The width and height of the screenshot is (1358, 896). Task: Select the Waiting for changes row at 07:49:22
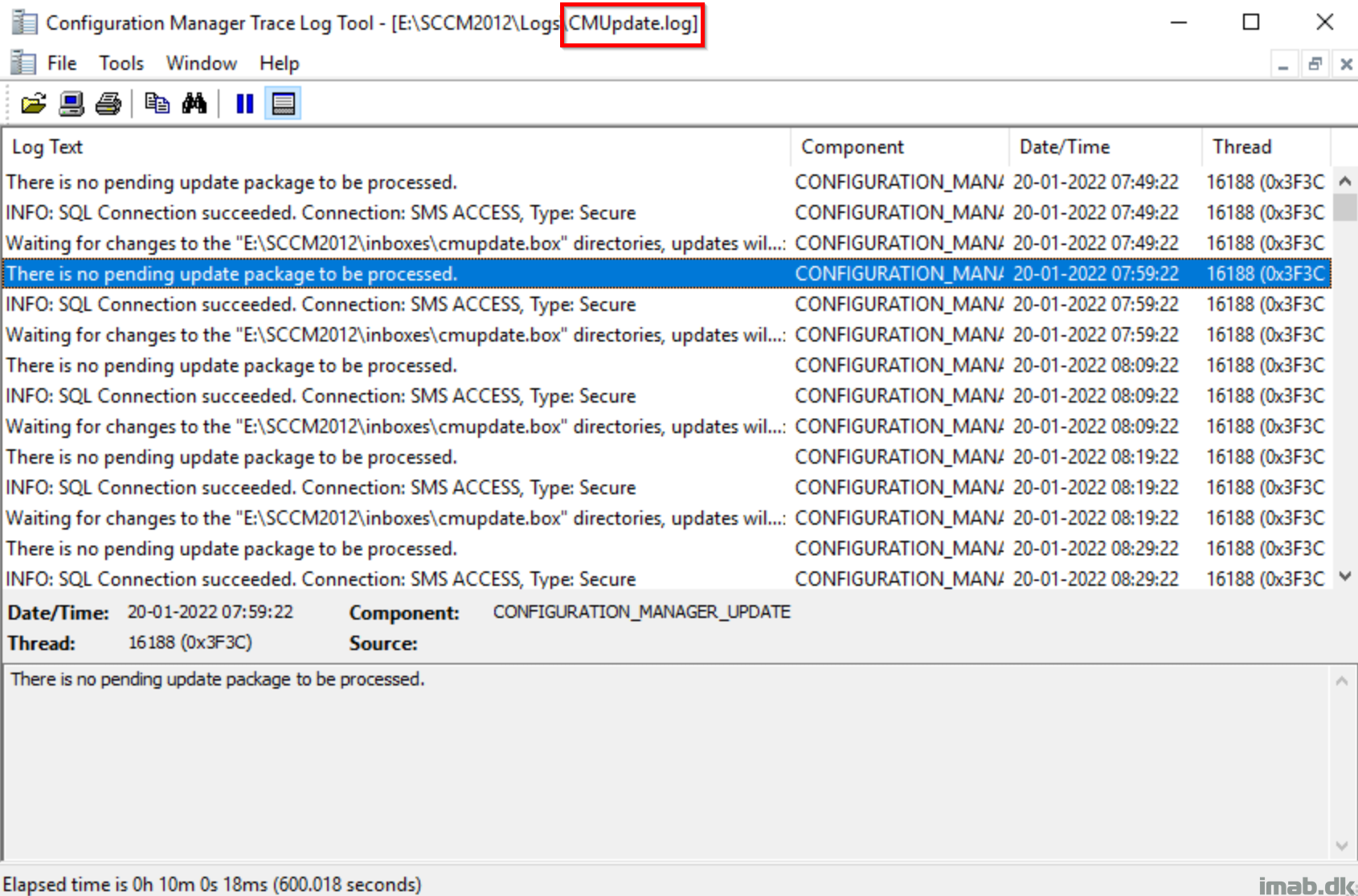(x=667, y=243)
